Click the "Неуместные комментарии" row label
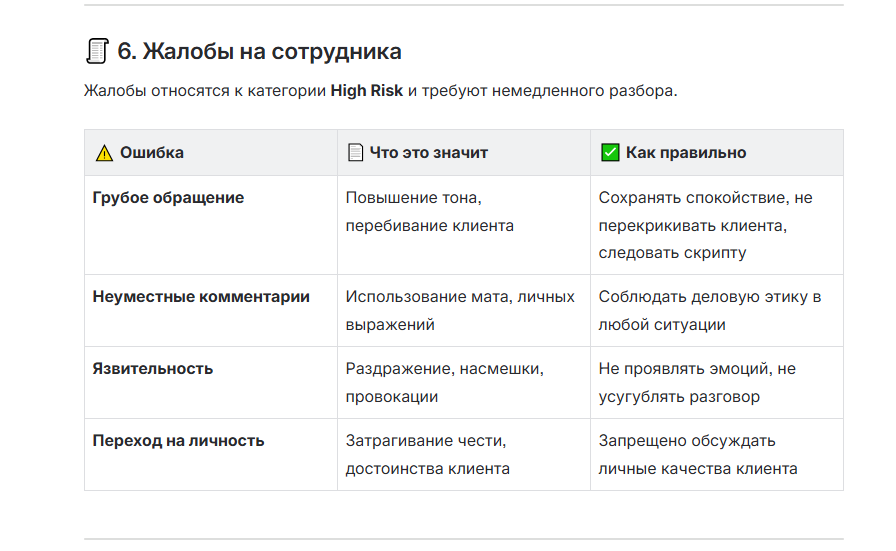 pos(201,297)
